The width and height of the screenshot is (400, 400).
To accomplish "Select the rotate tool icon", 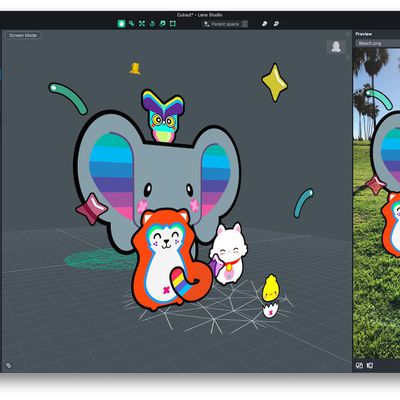I will point(152,24).
